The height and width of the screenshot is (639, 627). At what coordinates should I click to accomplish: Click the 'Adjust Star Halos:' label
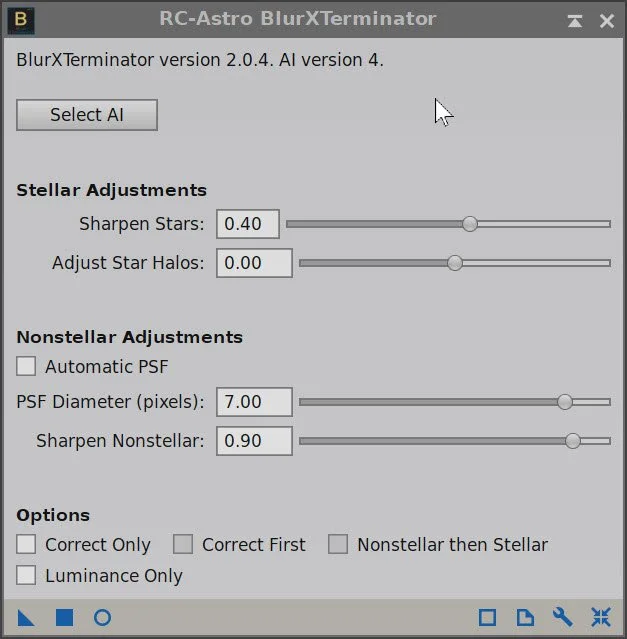pos(128,263)
